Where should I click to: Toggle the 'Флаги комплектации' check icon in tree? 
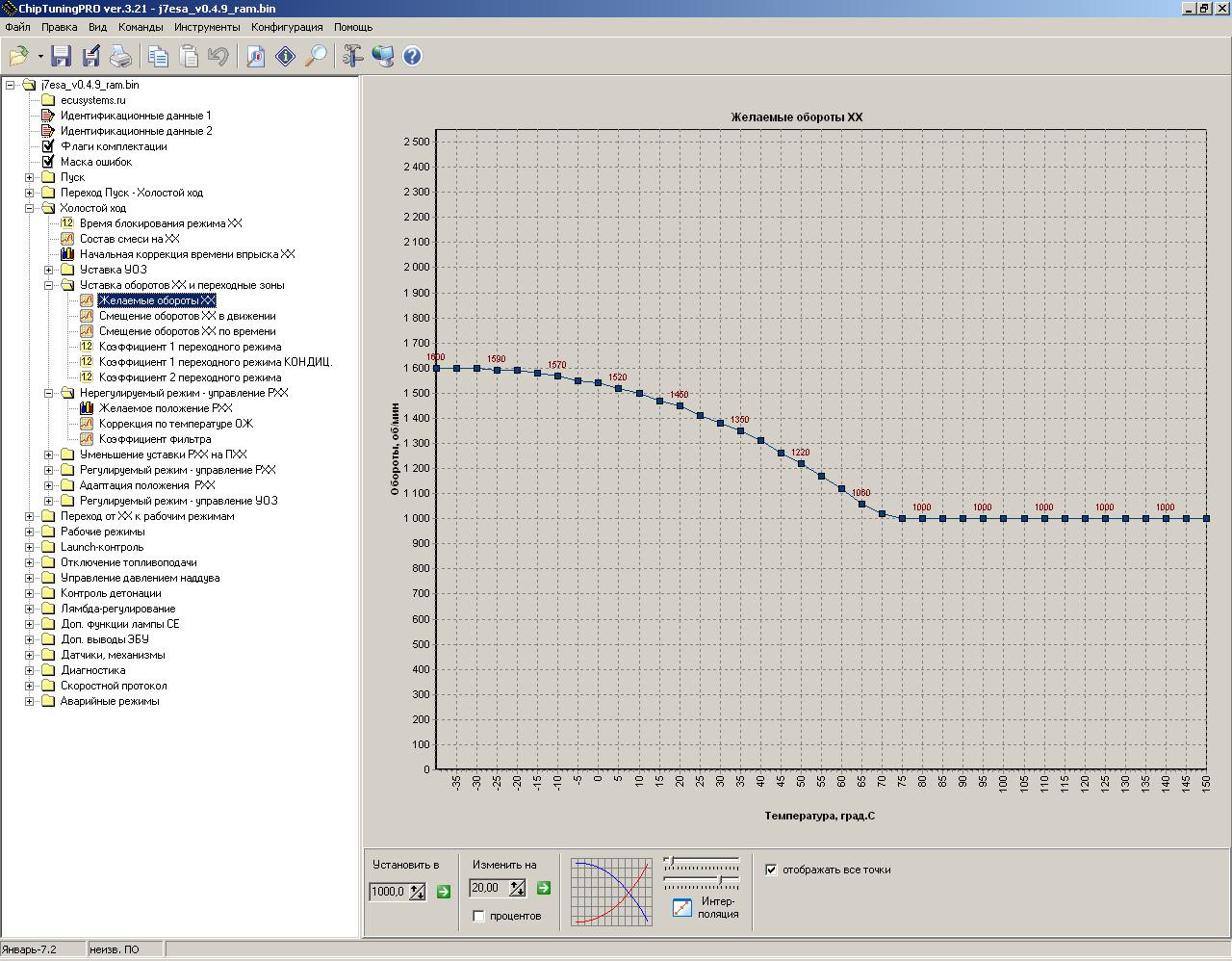pyautogui.click(x=48, y=146)
